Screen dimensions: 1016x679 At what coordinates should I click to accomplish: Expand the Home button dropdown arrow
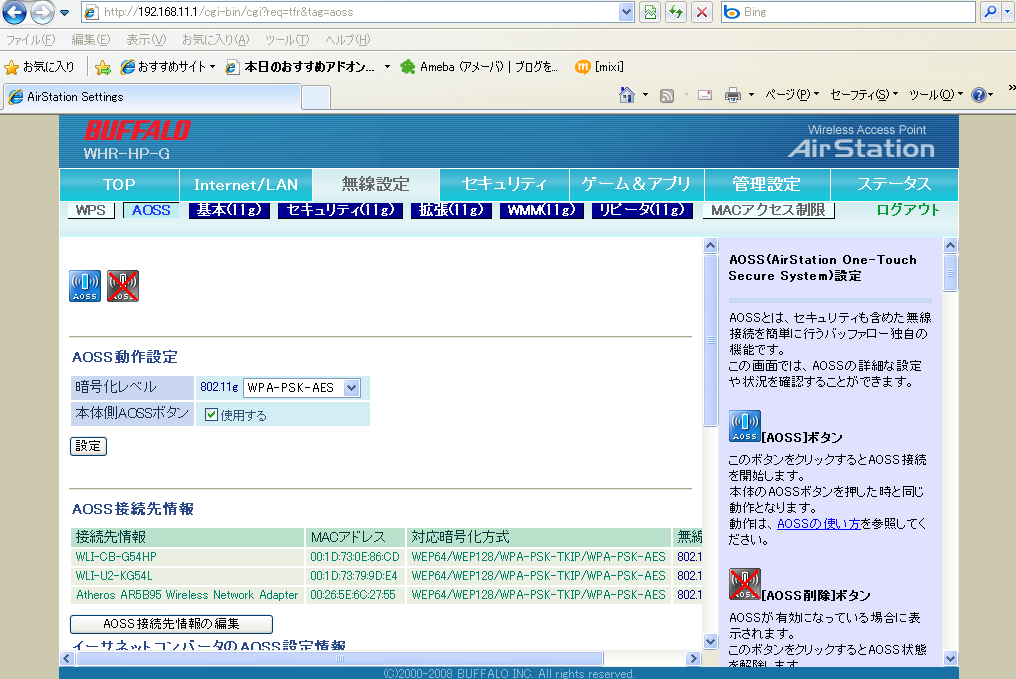click(645, 95)
